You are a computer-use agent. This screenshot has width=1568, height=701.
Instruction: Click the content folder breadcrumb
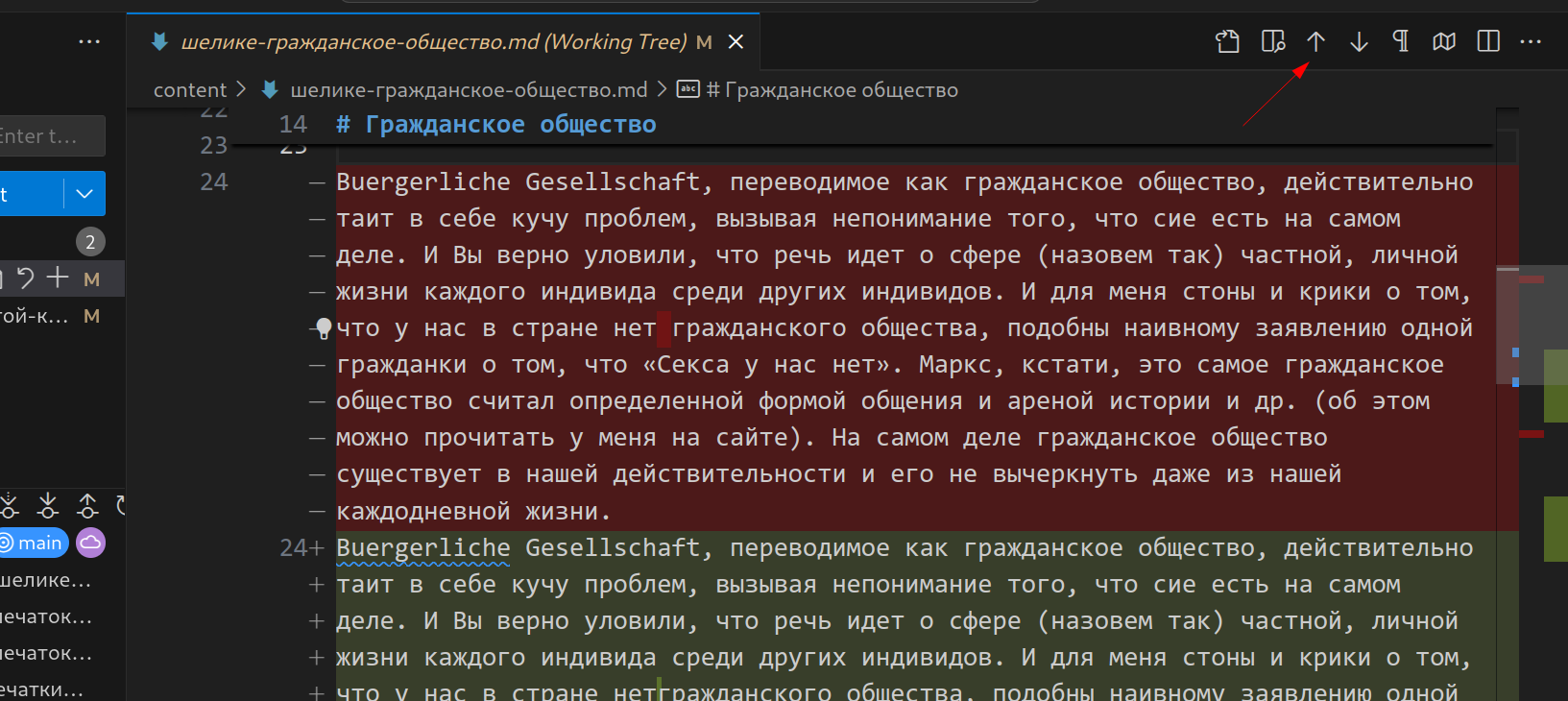point(190,89)
